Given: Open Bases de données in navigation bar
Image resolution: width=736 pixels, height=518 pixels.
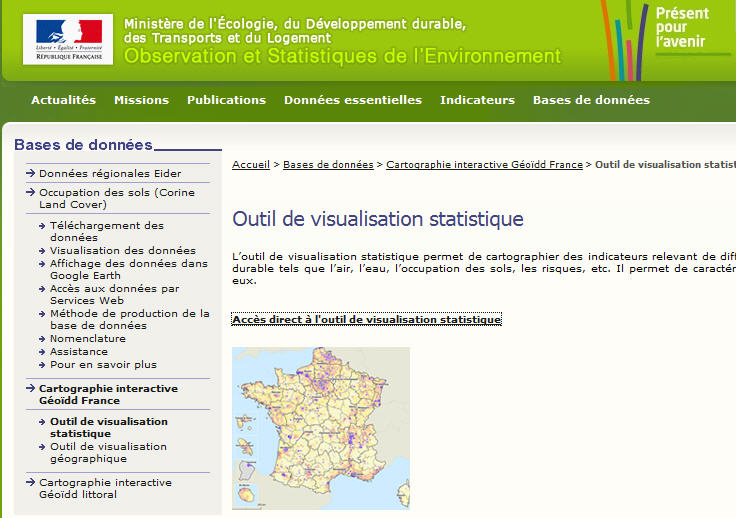Looking at the screenshot, I should click(x=591, y=100).
